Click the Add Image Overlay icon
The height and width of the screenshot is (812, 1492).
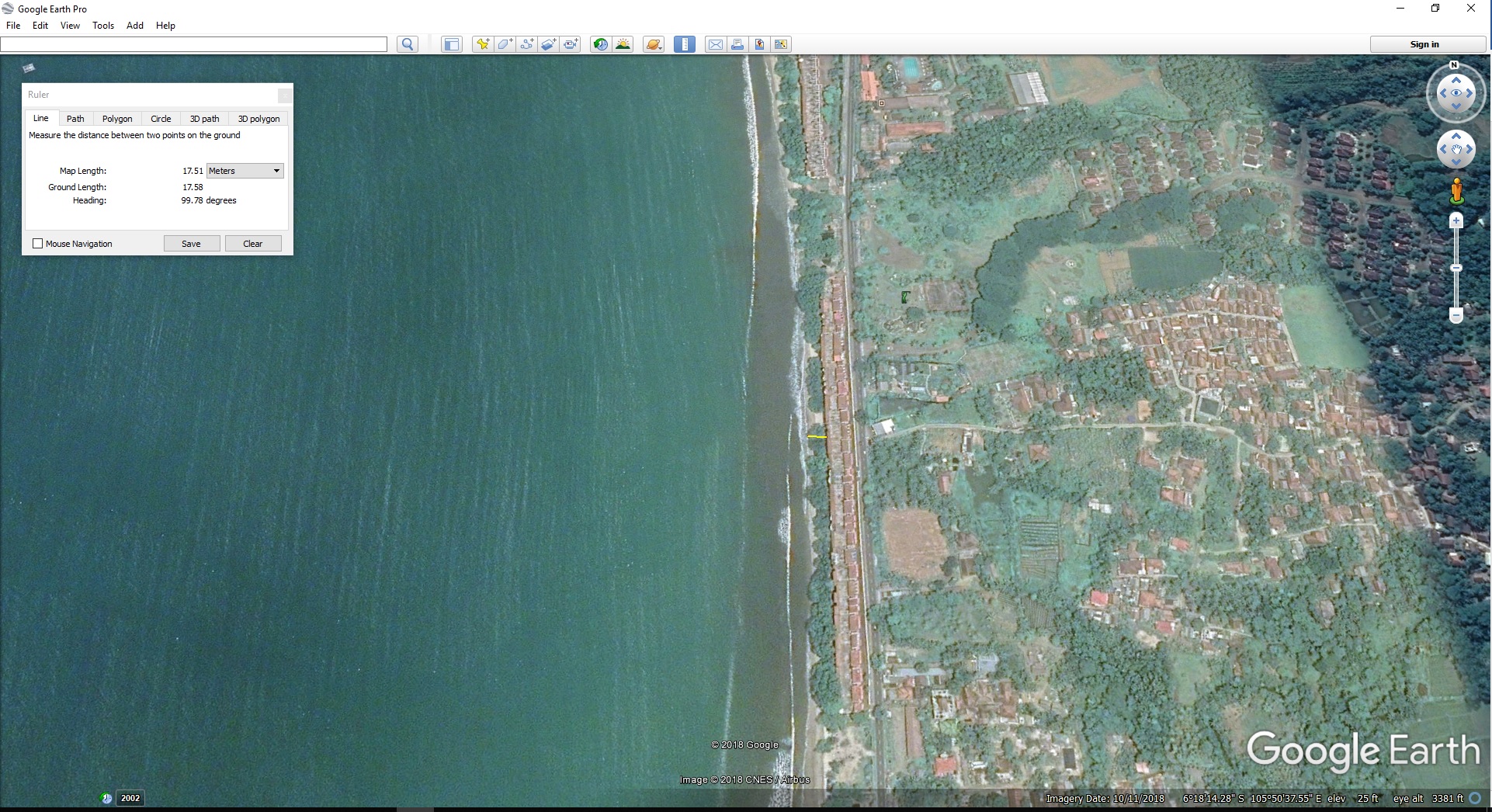[x=548, y=44]
